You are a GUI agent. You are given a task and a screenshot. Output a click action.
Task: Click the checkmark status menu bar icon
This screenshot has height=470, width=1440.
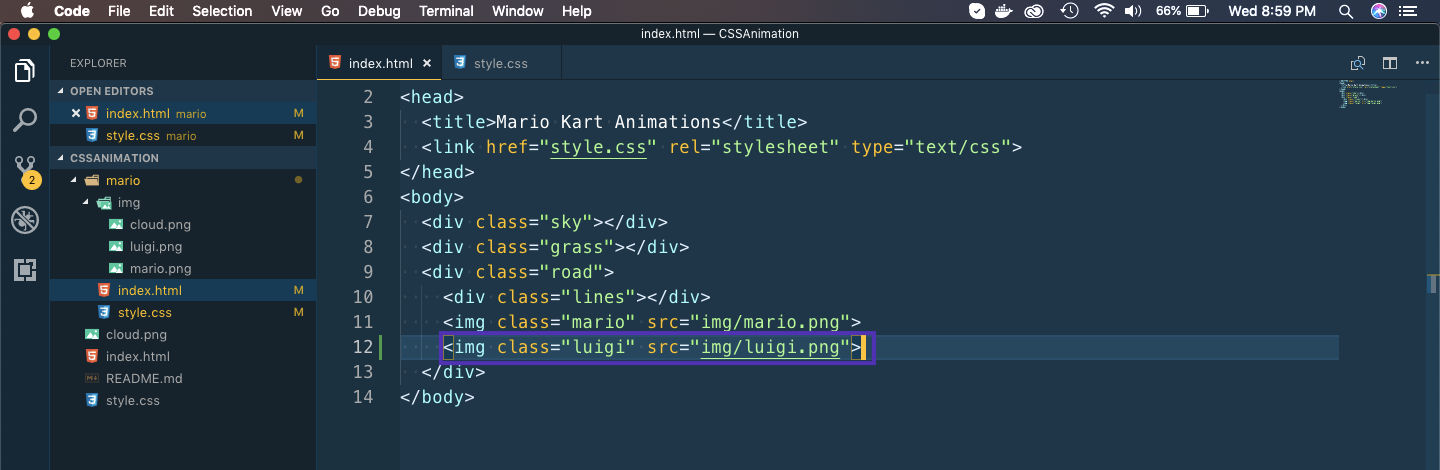pos(977,11)
